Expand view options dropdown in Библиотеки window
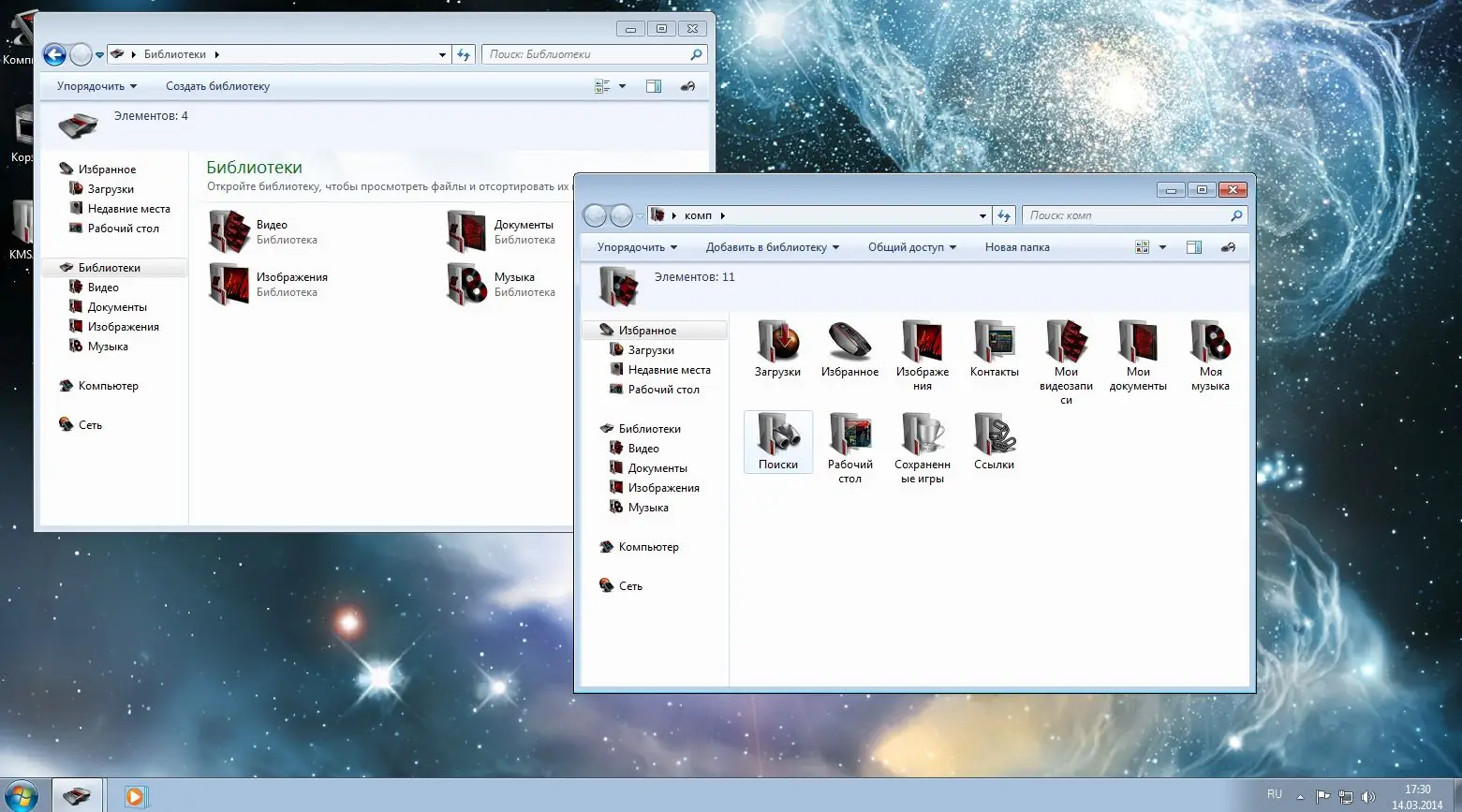This screenshot has height=812, width=1462. 622,86
